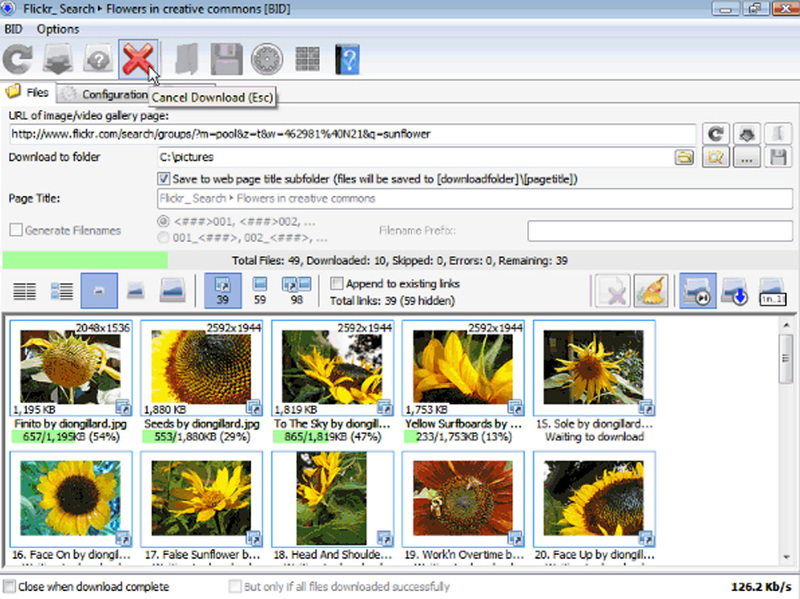Click the greyed button at the URL row end
The image size is (800, 599).
(778, 134)
